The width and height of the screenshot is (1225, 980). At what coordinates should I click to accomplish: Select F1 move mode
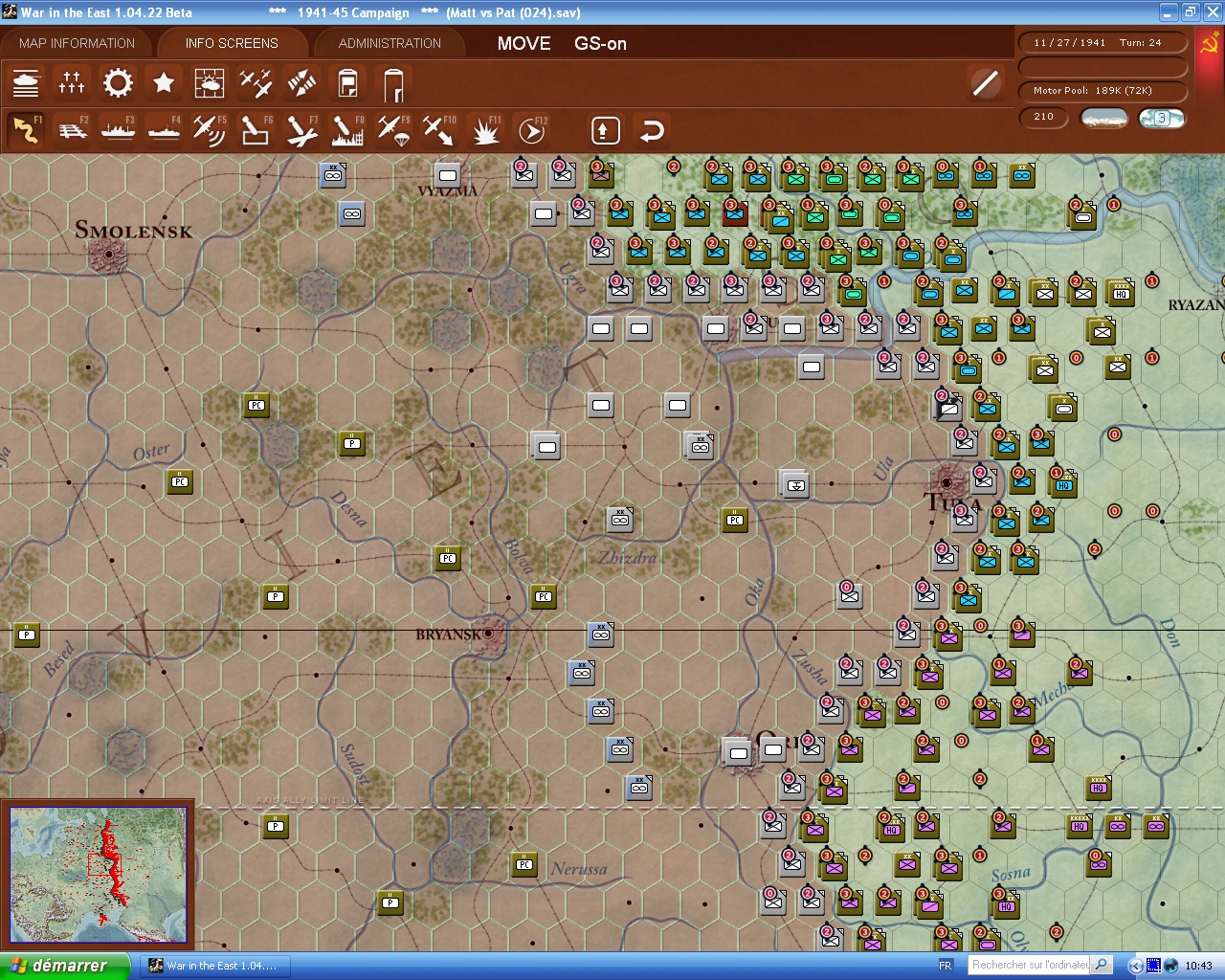26,130
